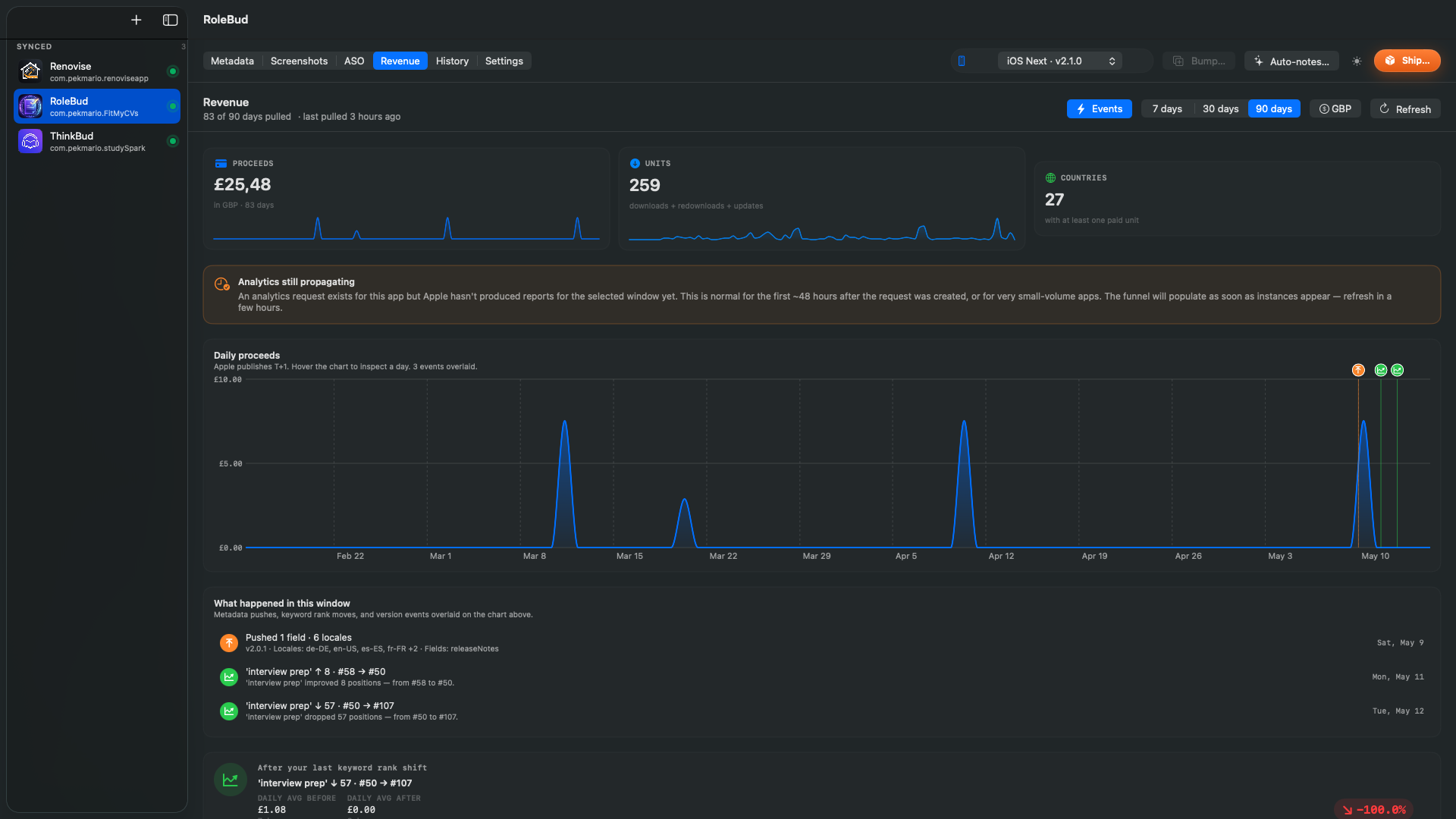Open the iOS Next v2.1.0 version dropdown
Viewport: 1456px width, 819px height.
pyautogui.click(x=1059, y=61)
